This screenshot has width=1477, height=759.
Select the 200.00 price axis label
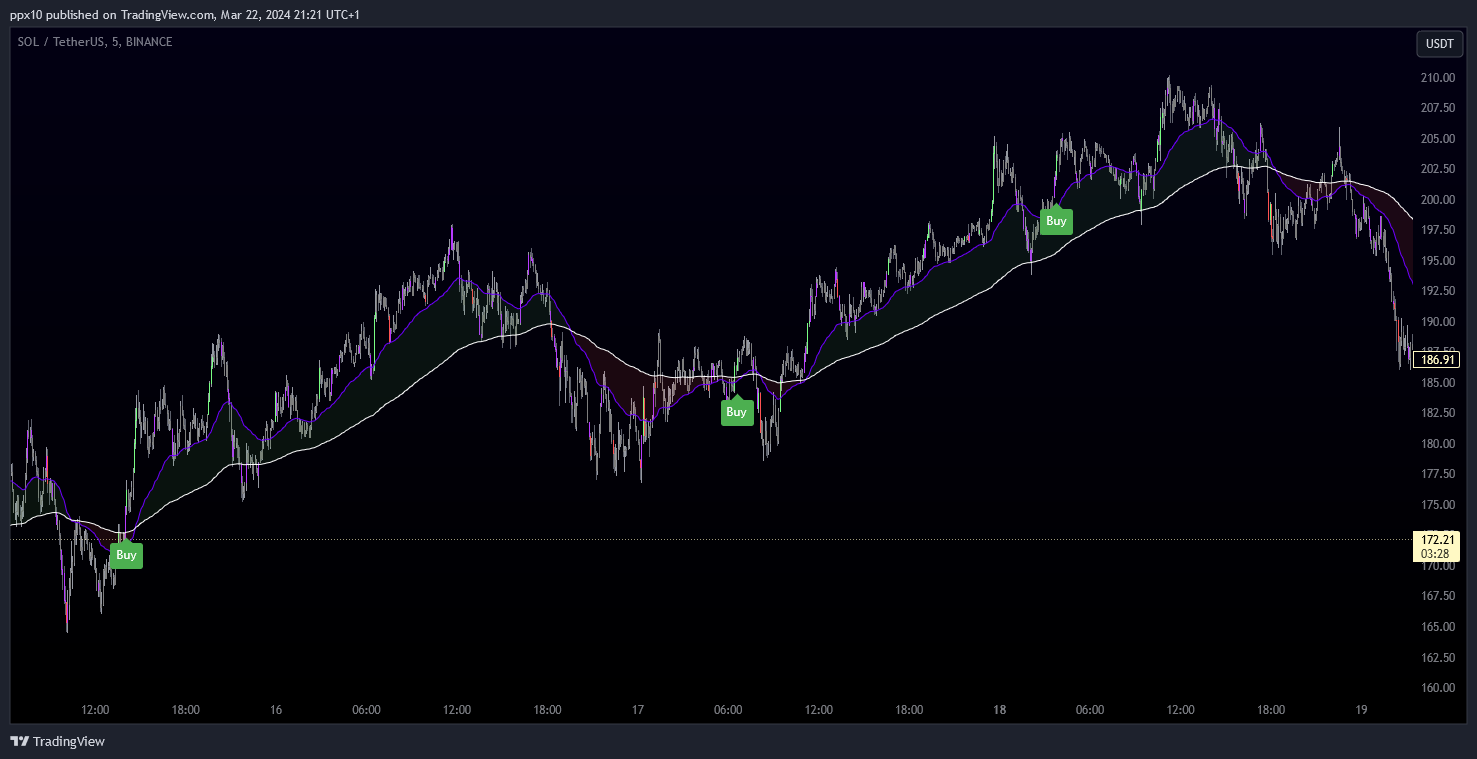(x=1437, y=200)
